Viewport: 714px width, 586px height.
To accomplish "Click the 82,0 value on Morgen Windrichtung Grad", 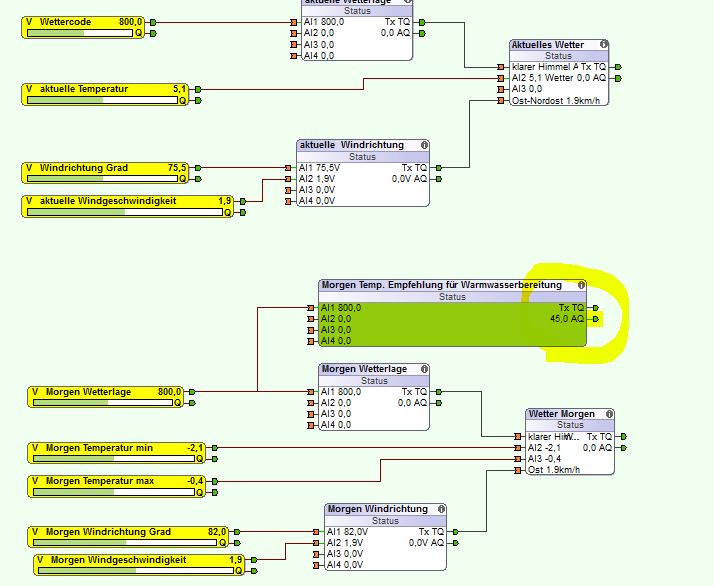I will coord(217,531).
